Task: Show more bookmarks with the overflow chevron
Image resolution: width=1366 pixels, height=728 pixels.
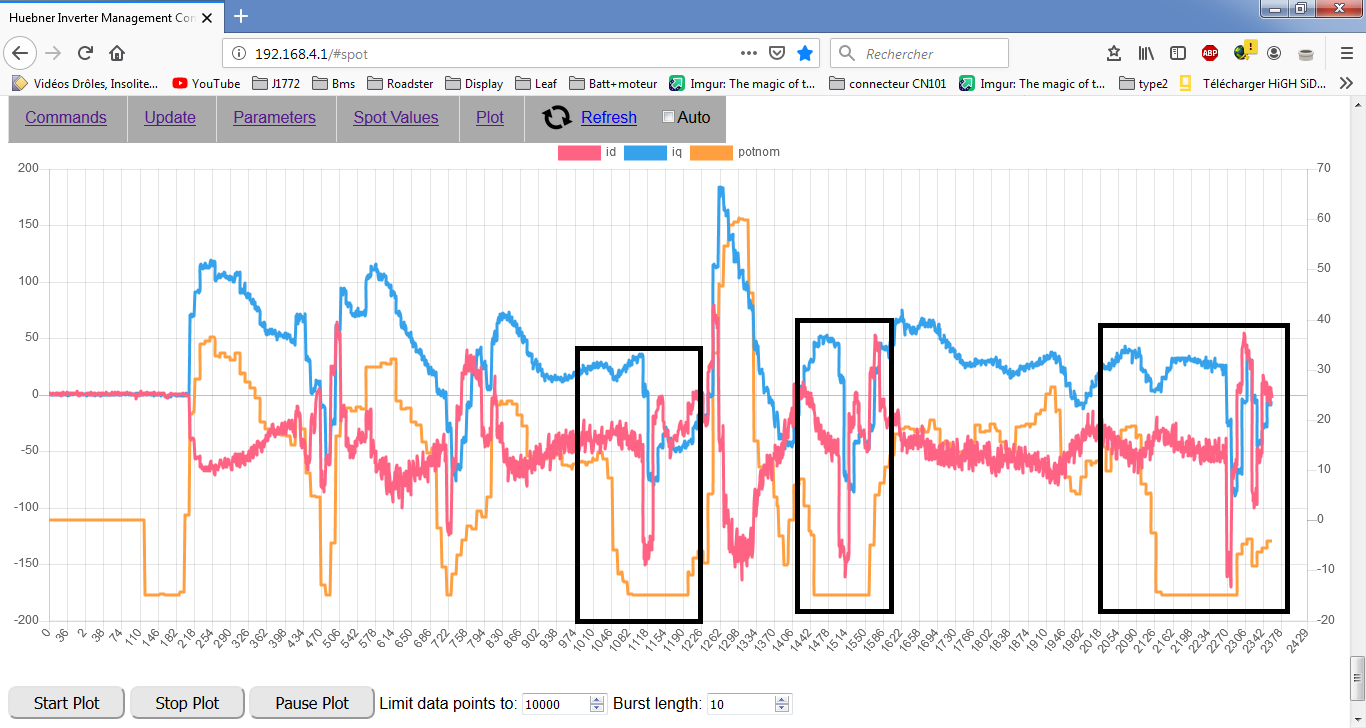Action: click(x=1345, y=84)
